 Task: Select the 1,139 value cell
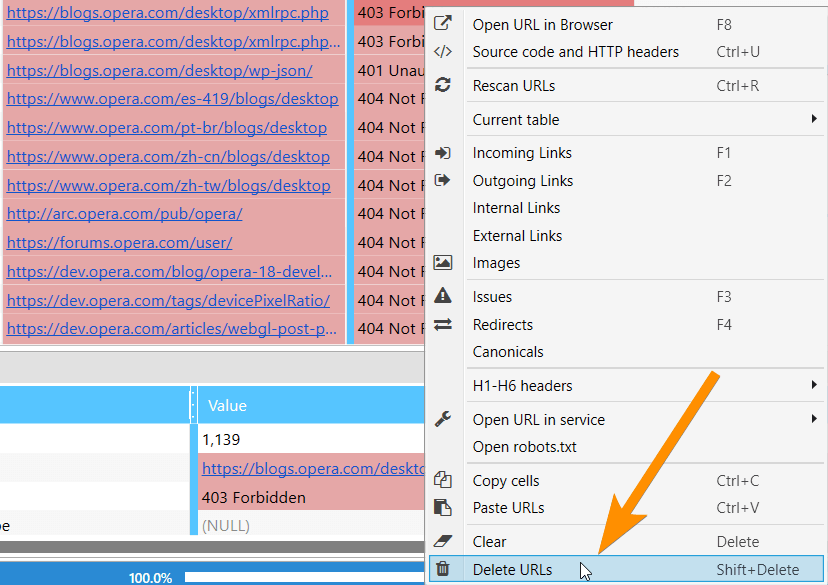(311, 439)
